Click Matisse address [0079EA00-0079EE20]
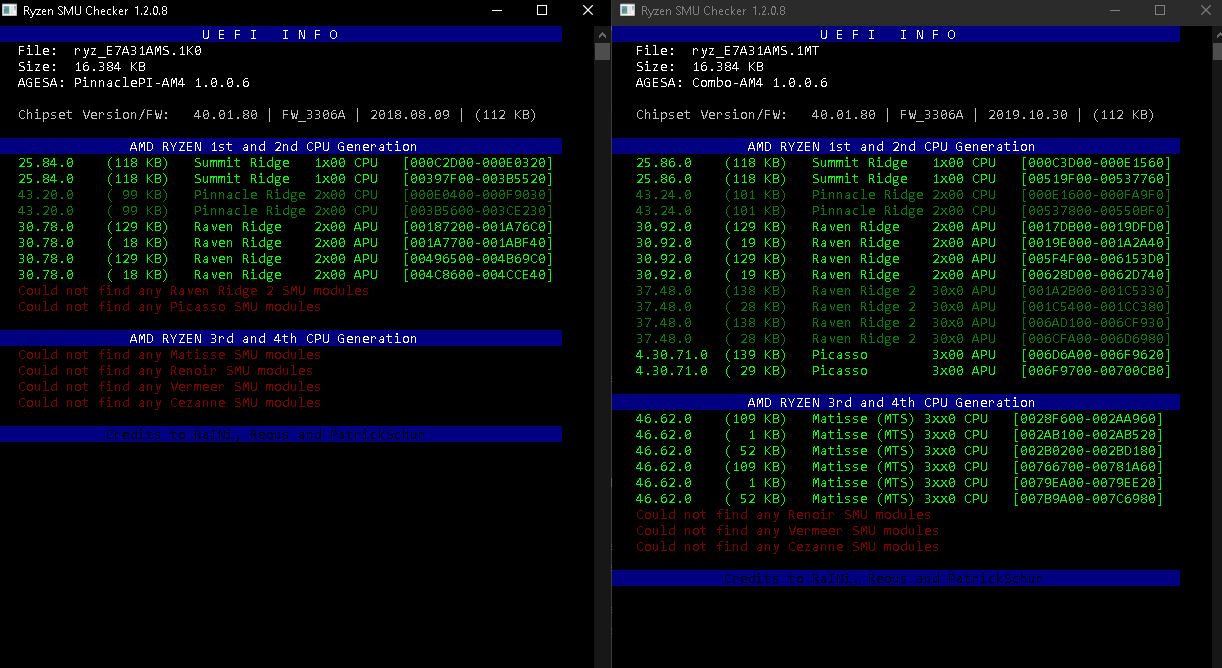The width and height of the screenshot is (1222, 668). (1087, 482)
